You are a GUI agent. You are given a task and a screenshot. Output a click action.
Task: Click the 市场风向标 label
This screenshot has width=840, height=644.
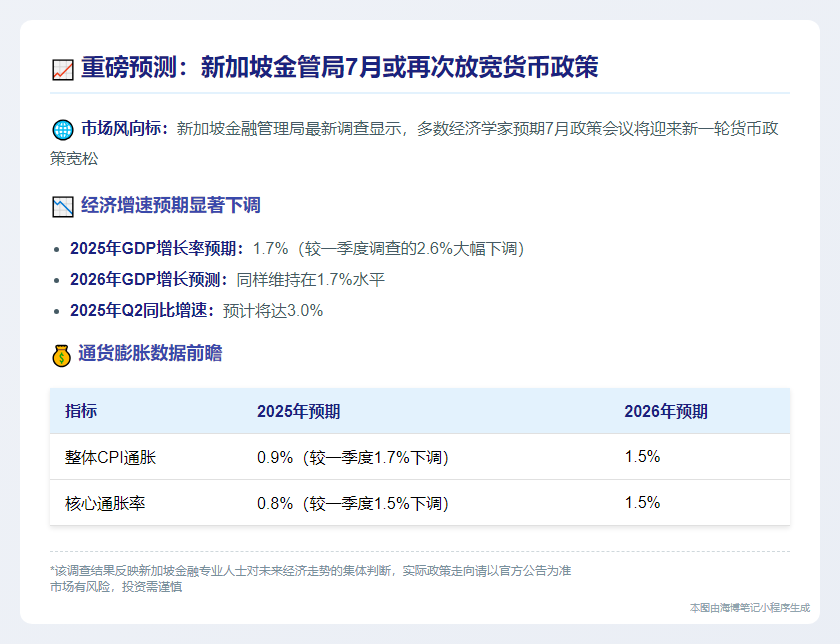click(x=125, y=129)
